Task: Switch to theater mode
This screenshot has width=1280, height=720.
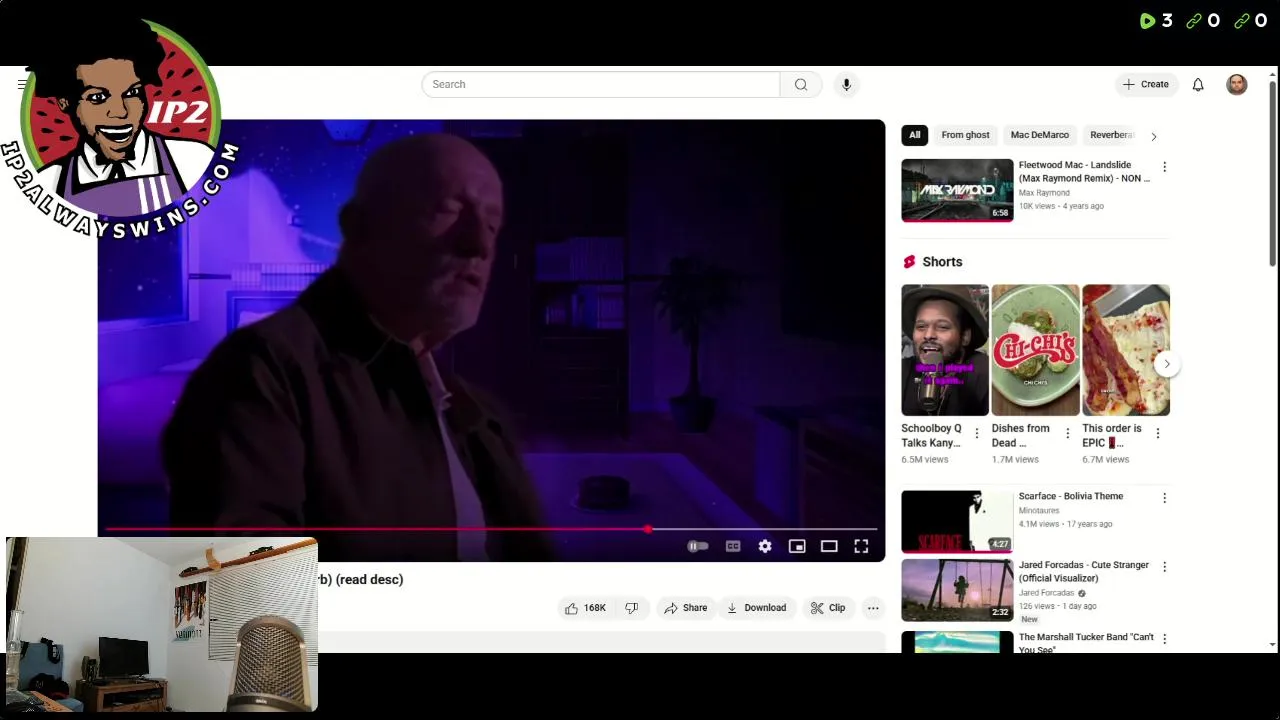Action: point(829,546)
